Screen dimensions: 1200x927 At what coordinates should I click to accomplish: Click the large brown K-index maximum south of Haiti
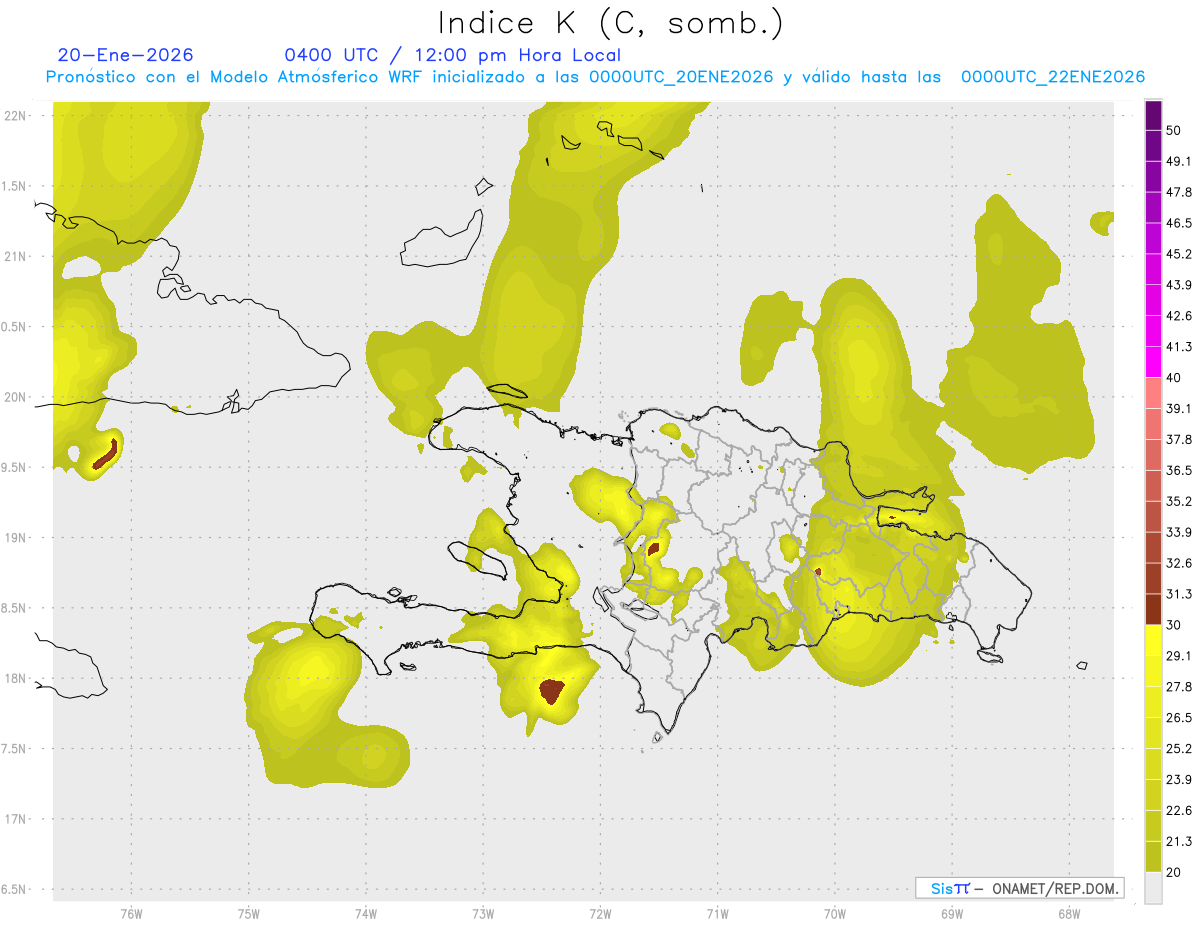point(551,691)
